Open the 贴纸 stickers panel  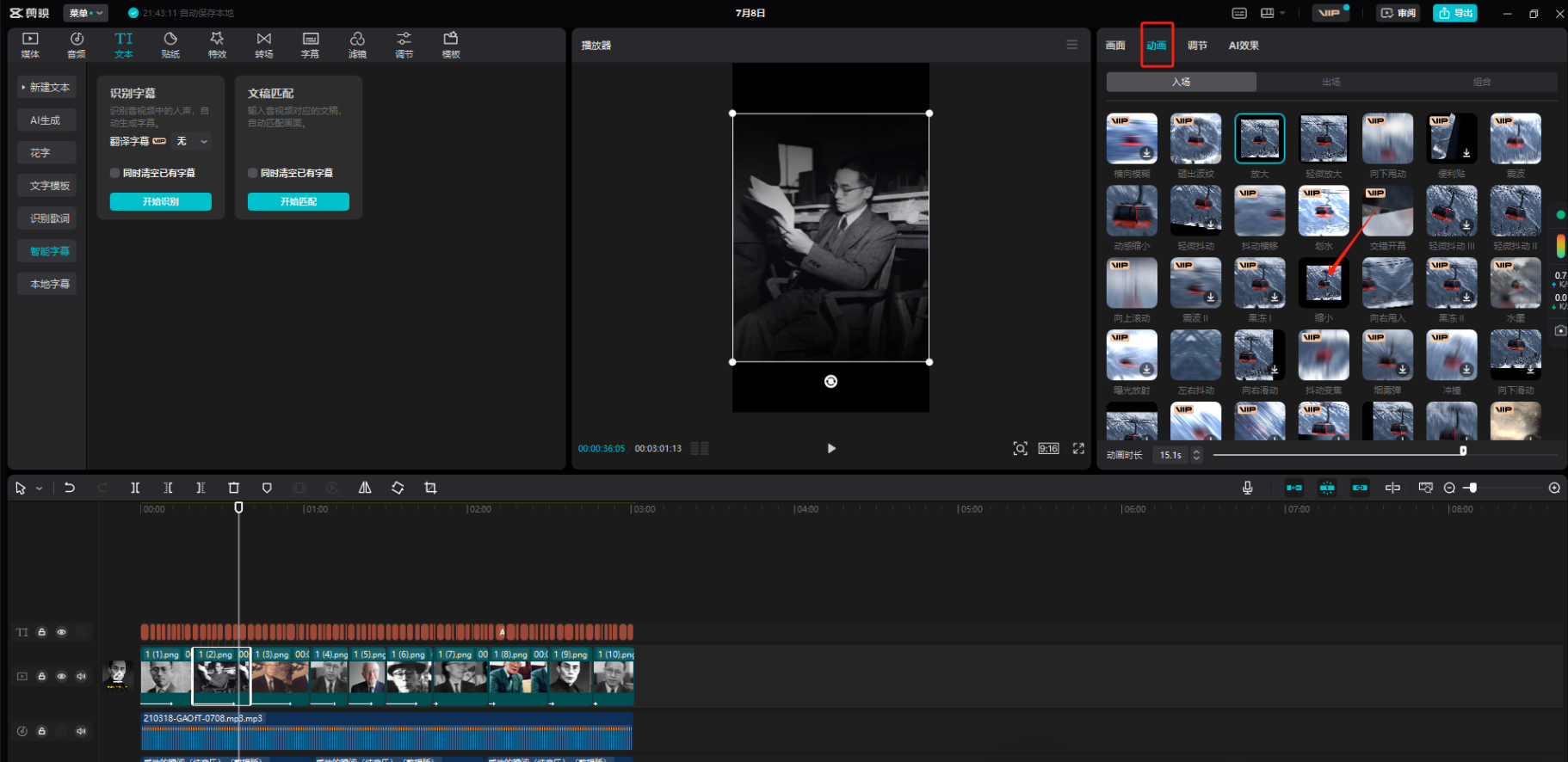[170, 45]
